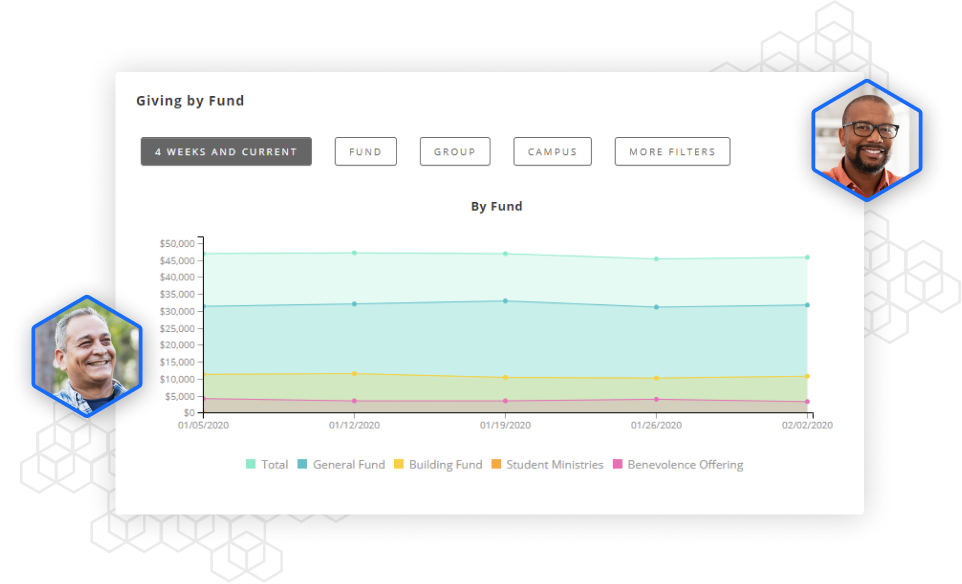Open the Fund filter
The width and height of the screenshot is (962, 584).
[x=365, y=152]
